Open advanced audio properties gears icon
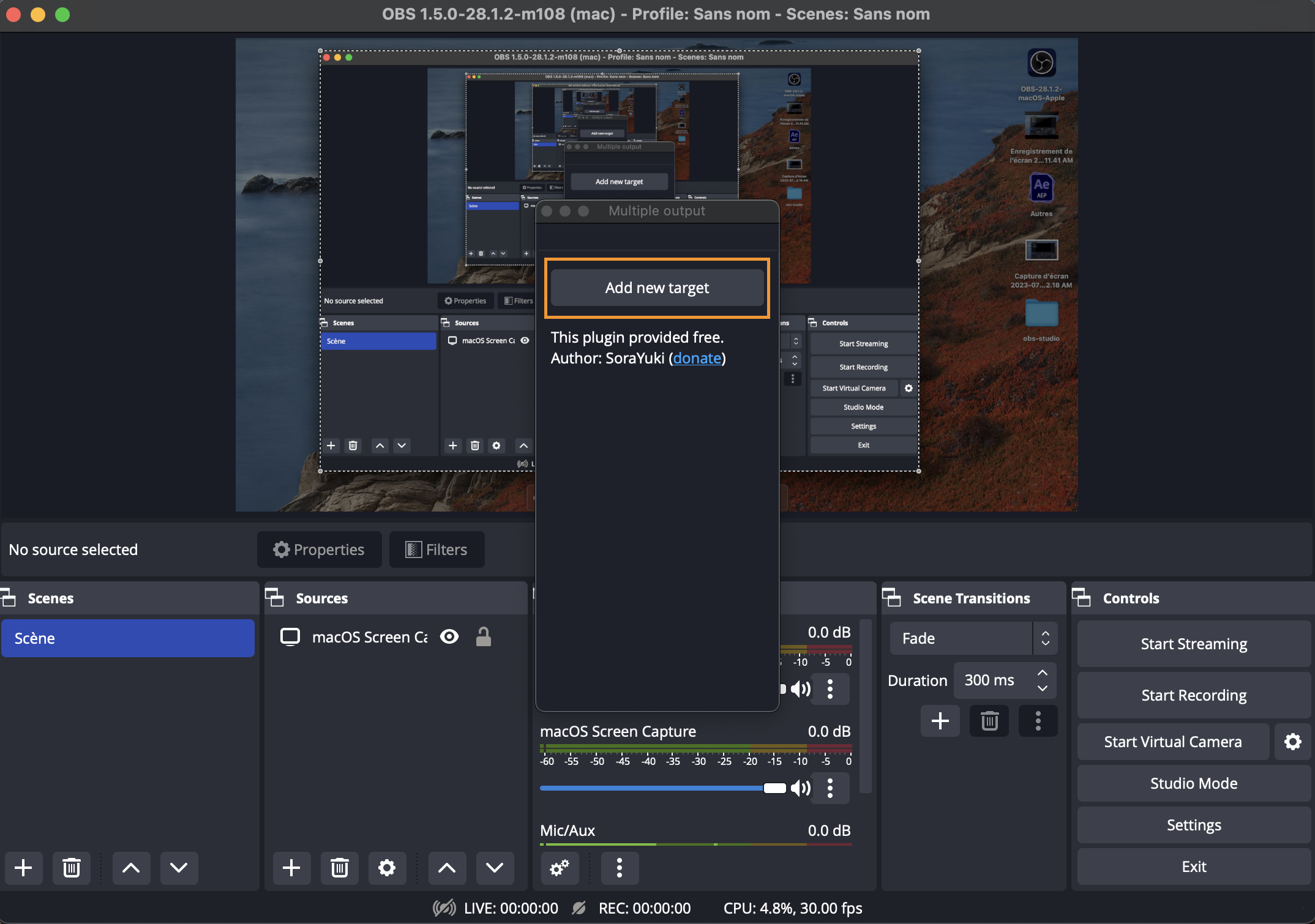 click(559, 867)
